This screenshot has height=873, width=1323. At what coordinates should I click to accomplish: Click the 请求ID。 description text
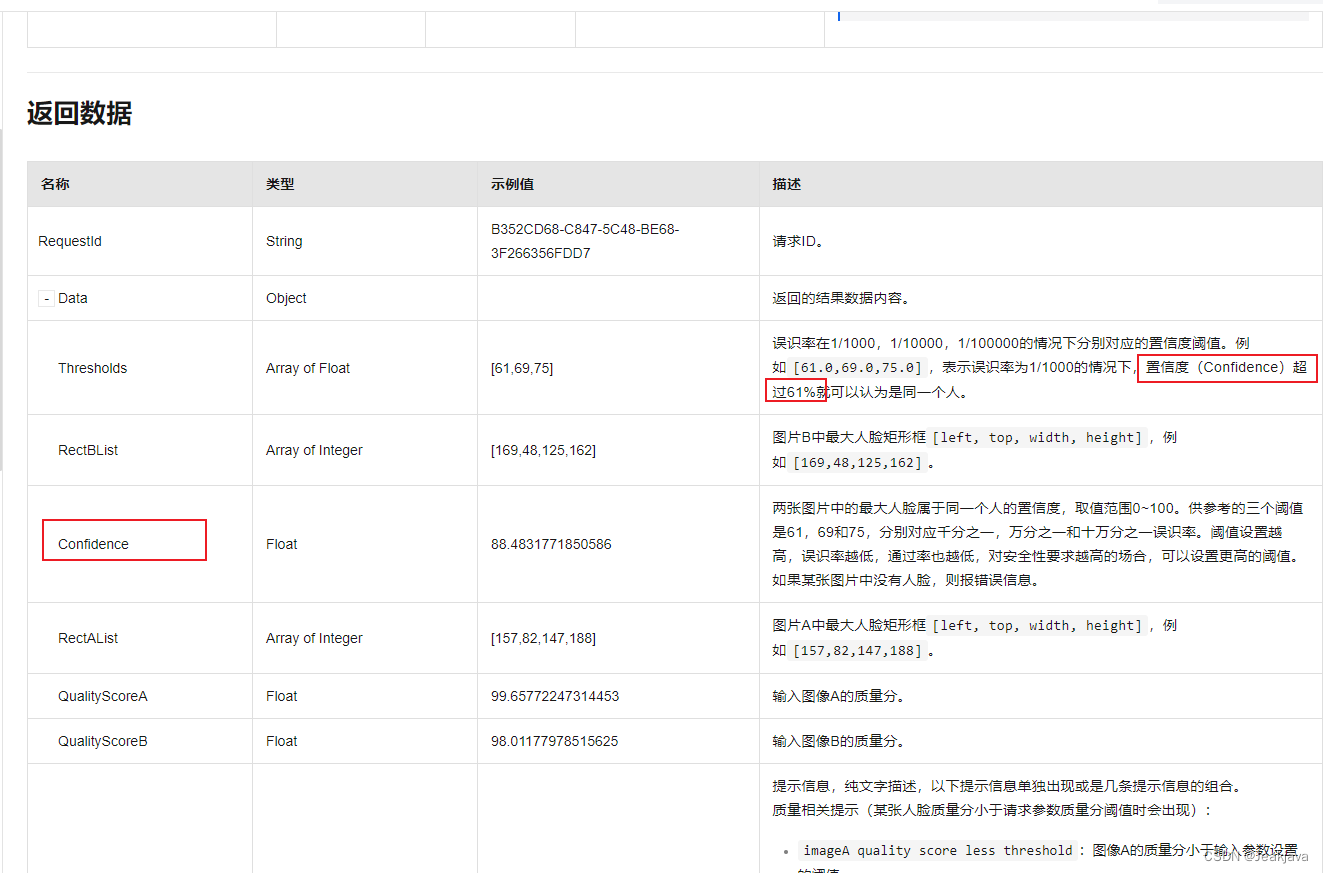coord(798,241)
